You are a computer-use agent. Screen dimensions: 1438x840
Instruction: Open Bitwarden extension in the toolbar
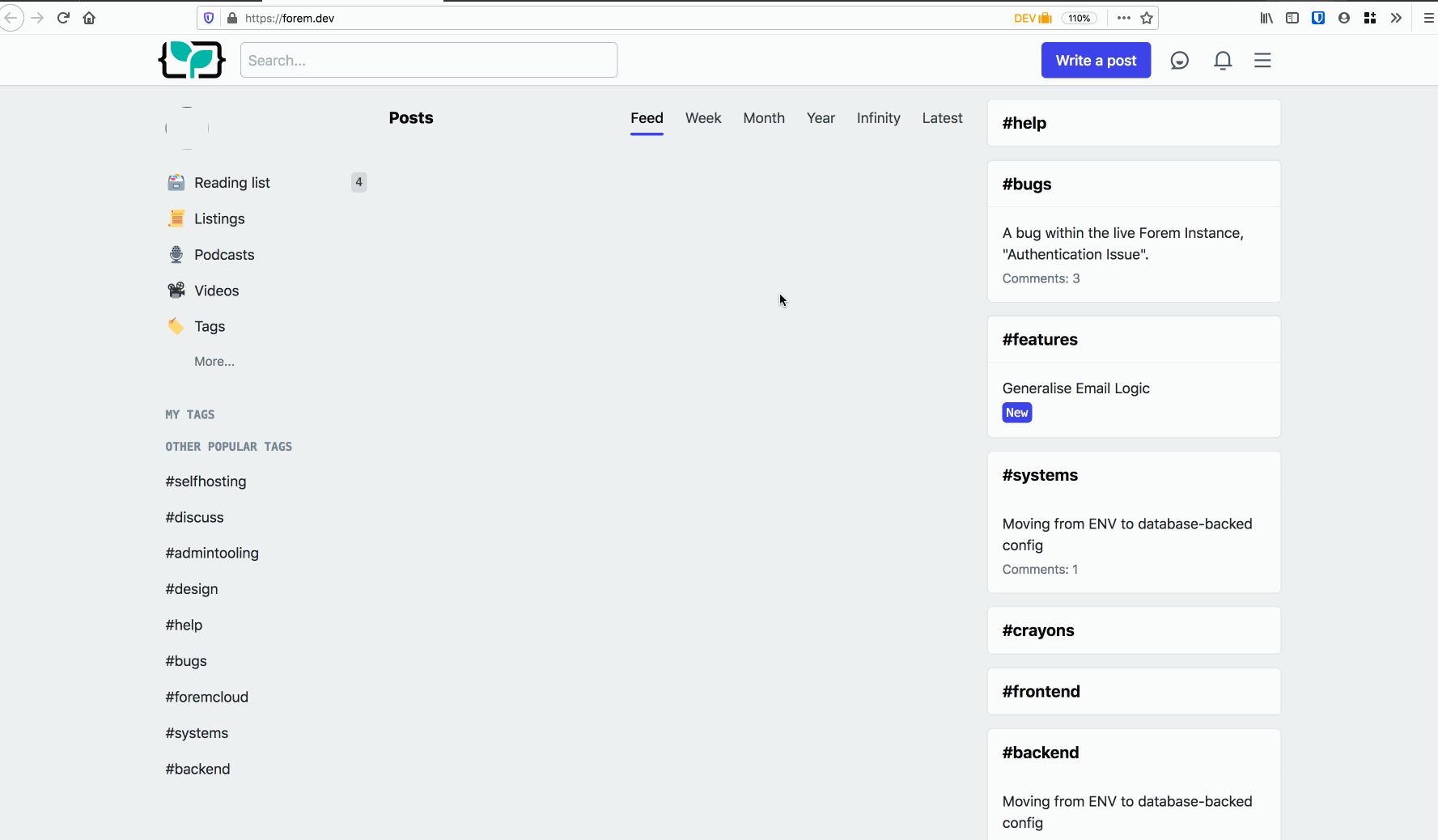1319,18
